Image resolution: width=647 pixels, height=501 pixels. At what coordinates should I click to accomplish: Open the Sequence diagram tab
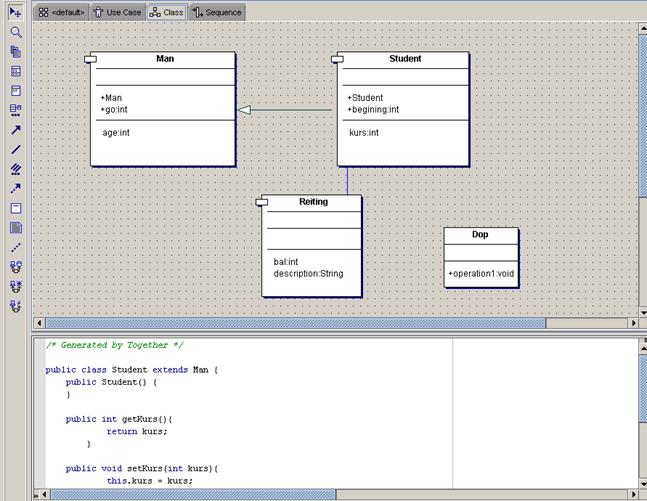click(x=216, y=12)
